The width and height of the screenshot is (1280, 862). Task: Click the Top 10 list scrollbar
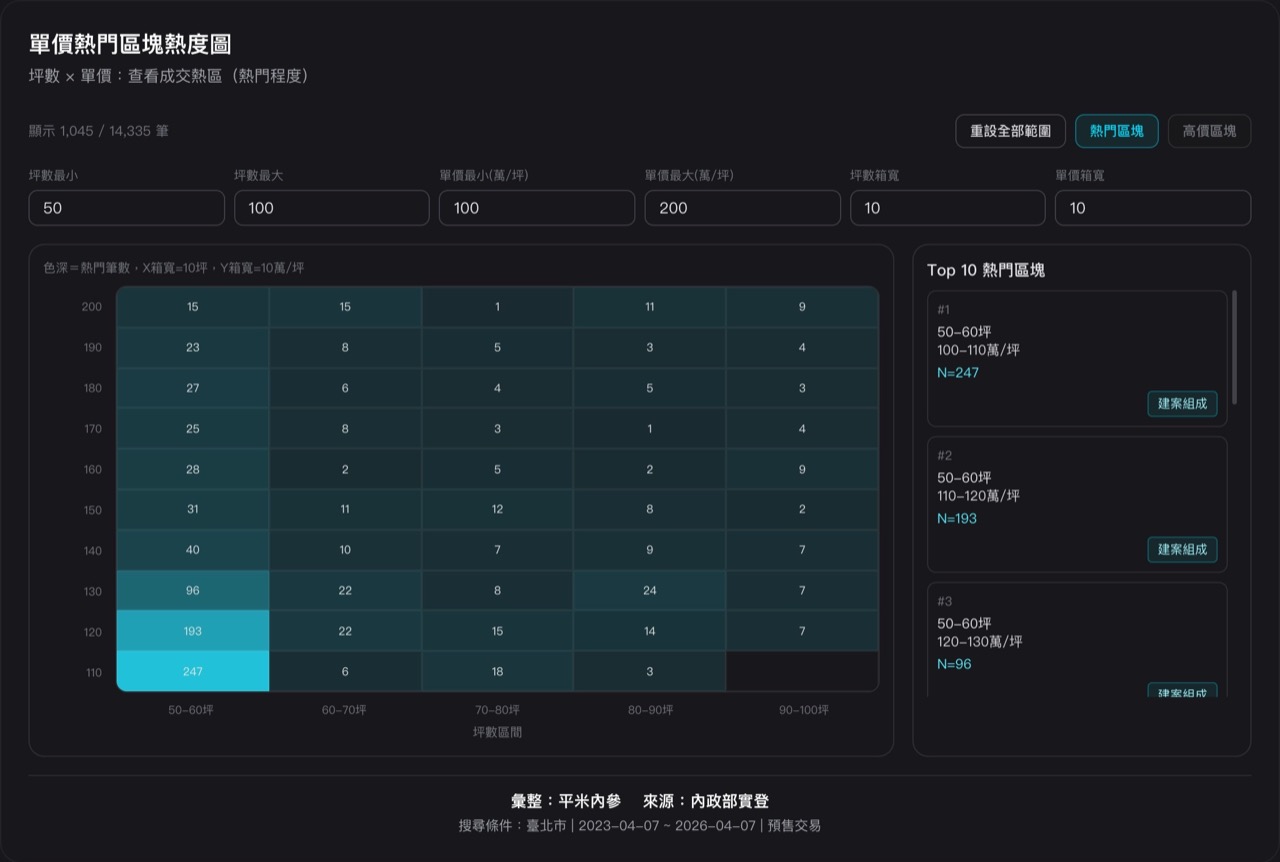pos(1234,347)
